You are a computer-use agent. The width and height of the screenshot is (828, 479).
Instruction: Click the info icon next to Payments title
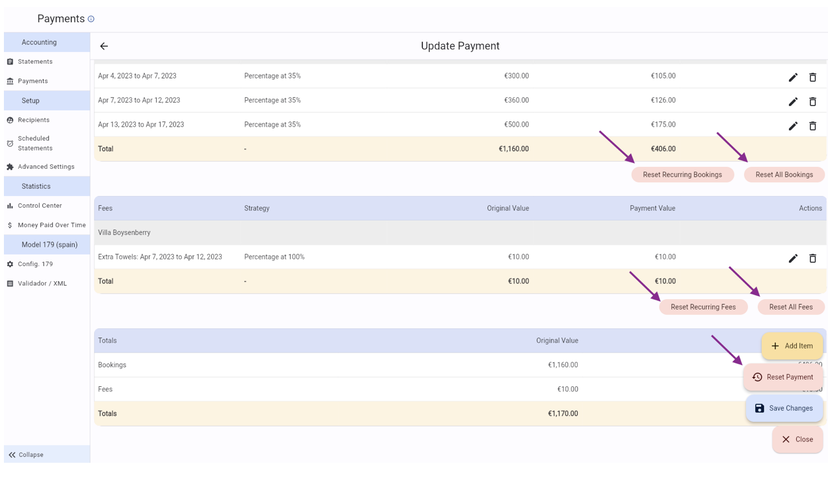click(x=91, y=19)
